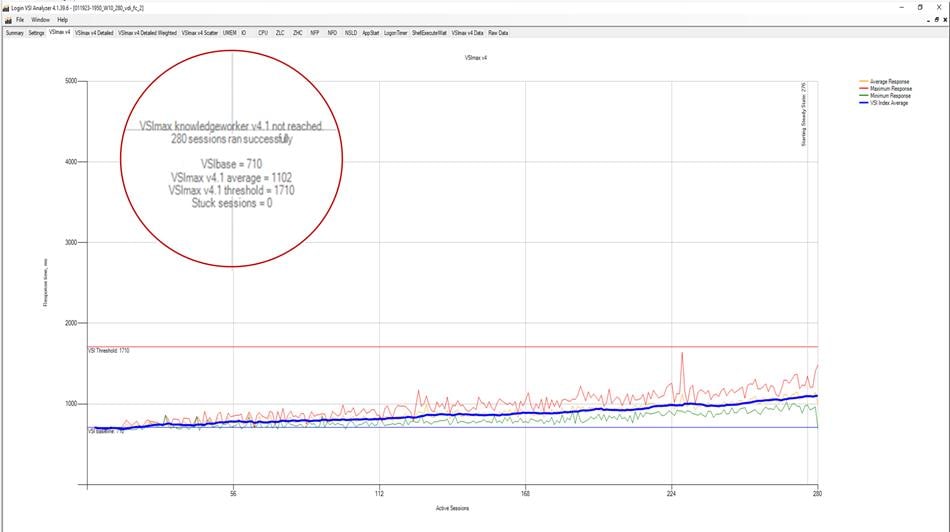Restore down the inner document window
The image size is (950, 532).
pos(937,20)
